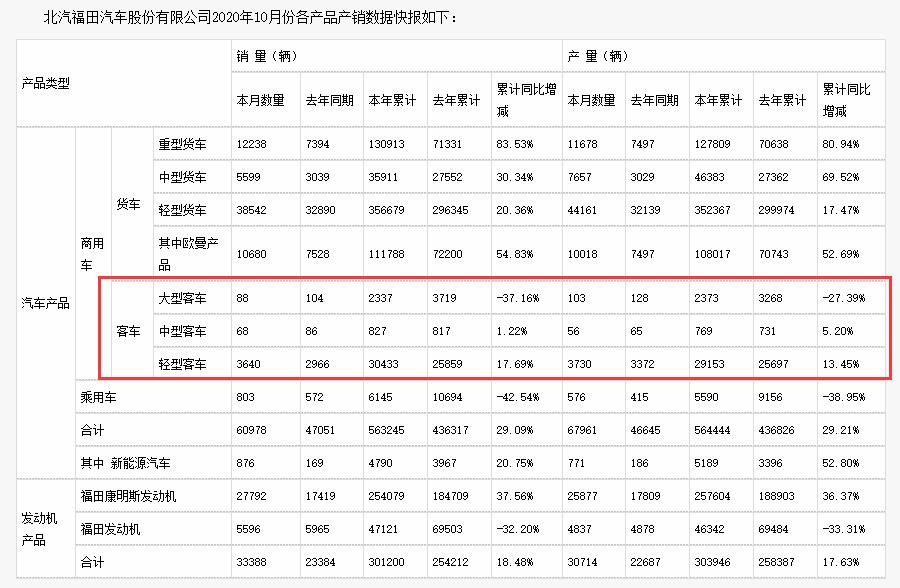Select value 3640 in 轻型客车 row
The width and height of the screenshot is (900, 588).
pyautogui.click(x=249, y=364)
